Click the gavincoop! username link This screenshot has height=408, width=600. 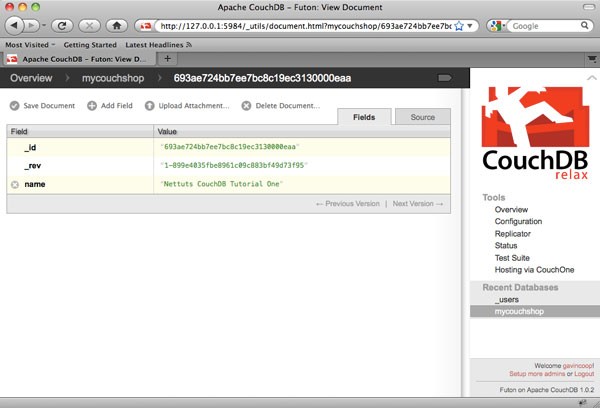(x=578, y=366)
